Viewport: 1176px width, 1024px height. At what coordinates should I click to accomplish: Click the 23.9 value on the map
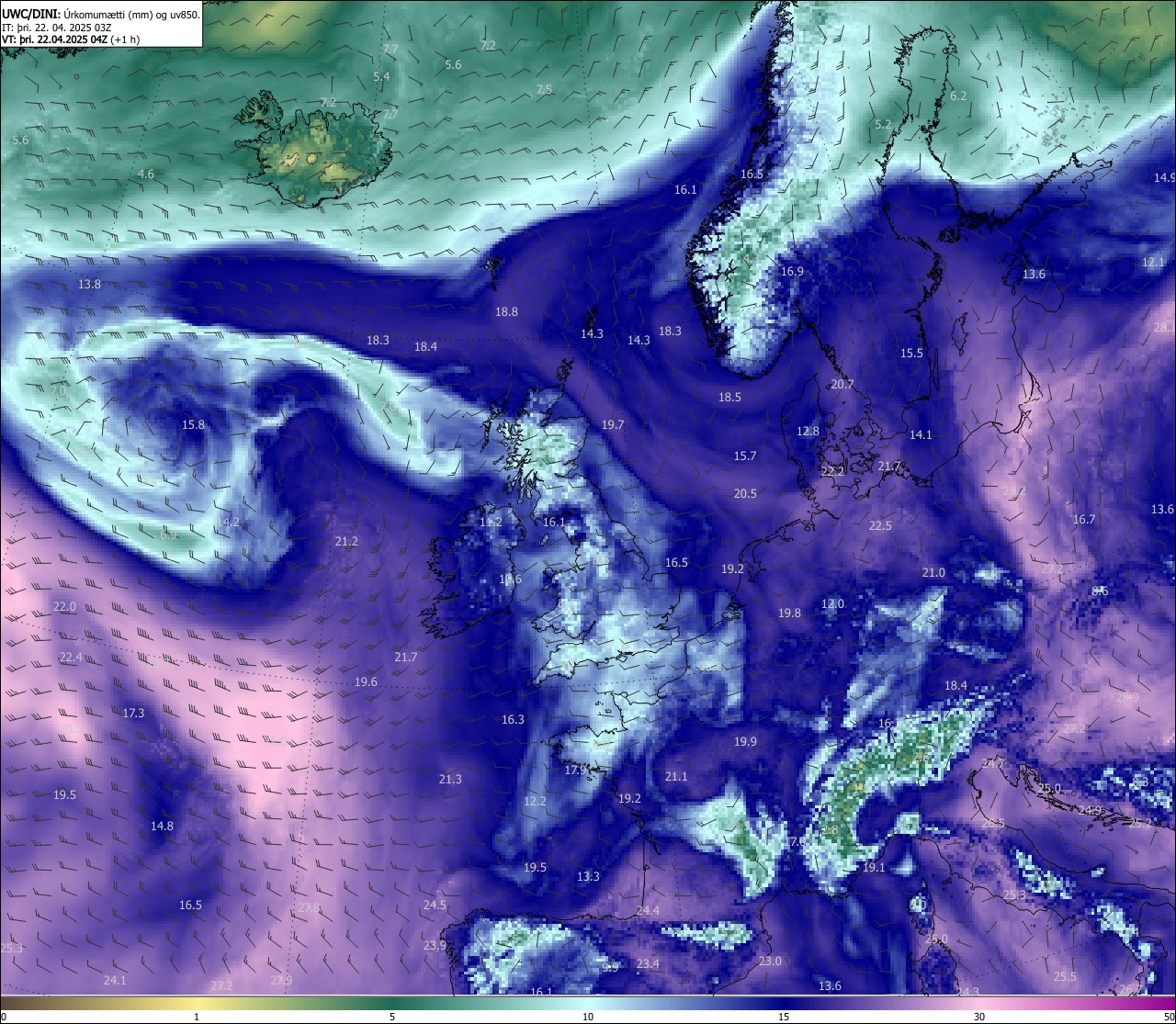(x=435, y=946)
